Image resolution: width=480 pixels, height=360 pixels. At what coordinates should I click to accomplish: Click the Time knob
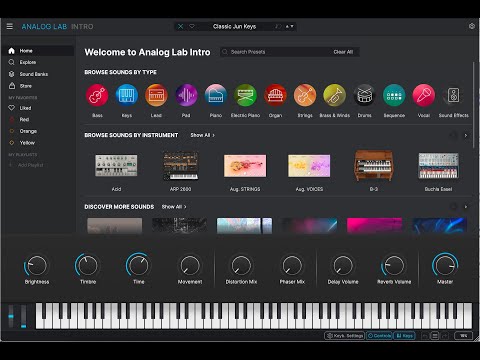[139, 266]
